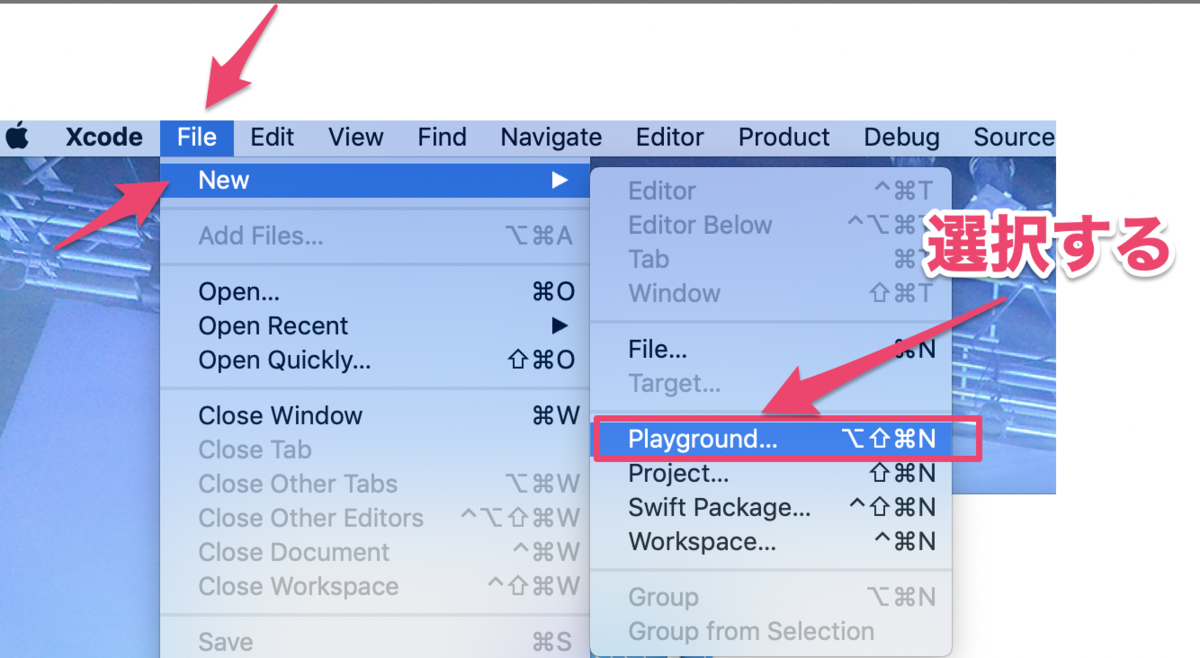The width and height of the screenshot is (1200, 658).
Task: Open the Product menu
Action: [784, 137]
